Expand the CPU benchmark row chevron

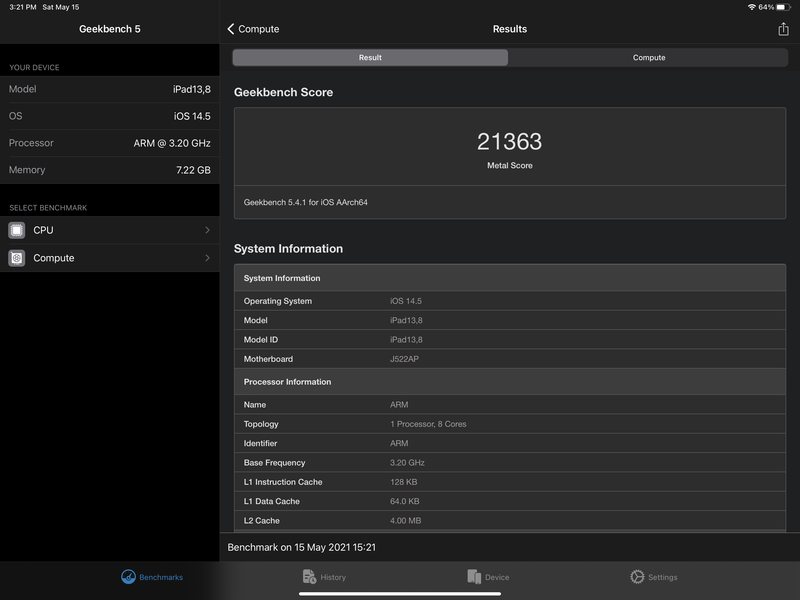point(207,230)
